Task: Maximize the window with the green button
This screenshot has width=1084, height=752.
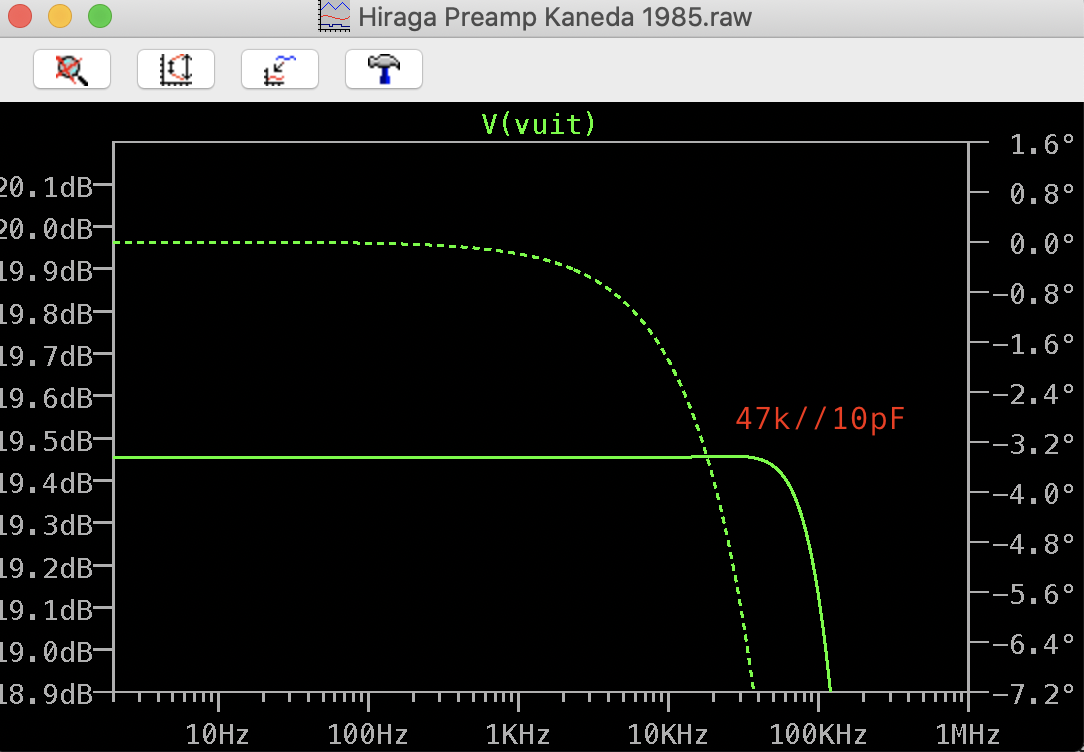Action: (100, 16)
